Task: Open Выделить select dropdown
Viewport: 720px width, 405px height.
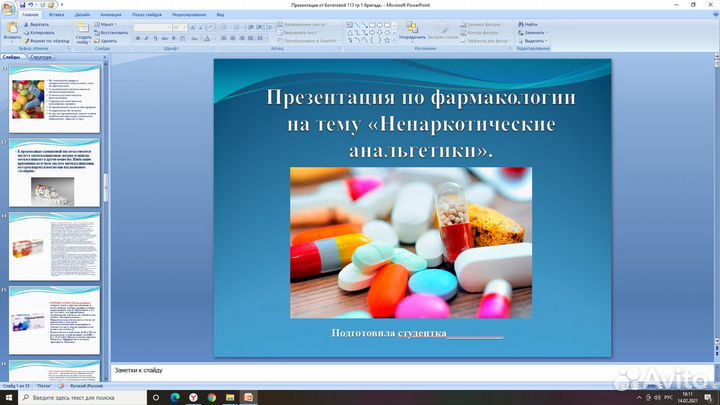Action: point(533,41)
